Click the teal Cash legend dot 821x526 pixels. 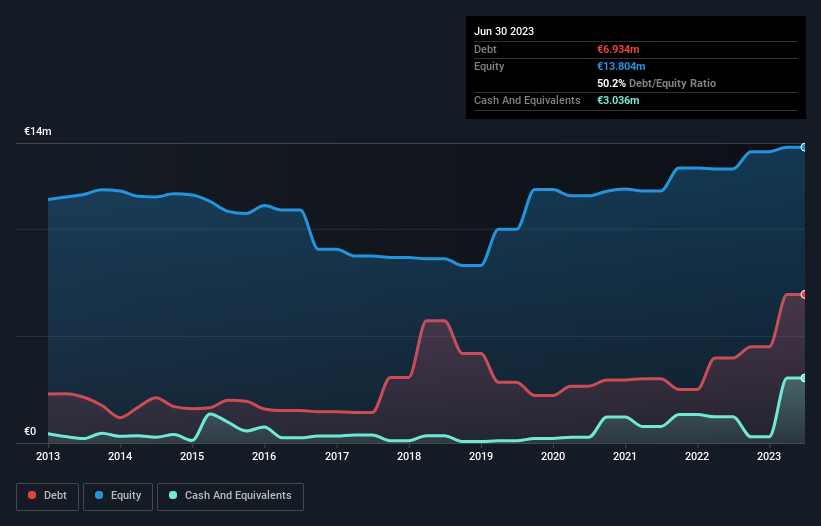click(x=173, y=495)
